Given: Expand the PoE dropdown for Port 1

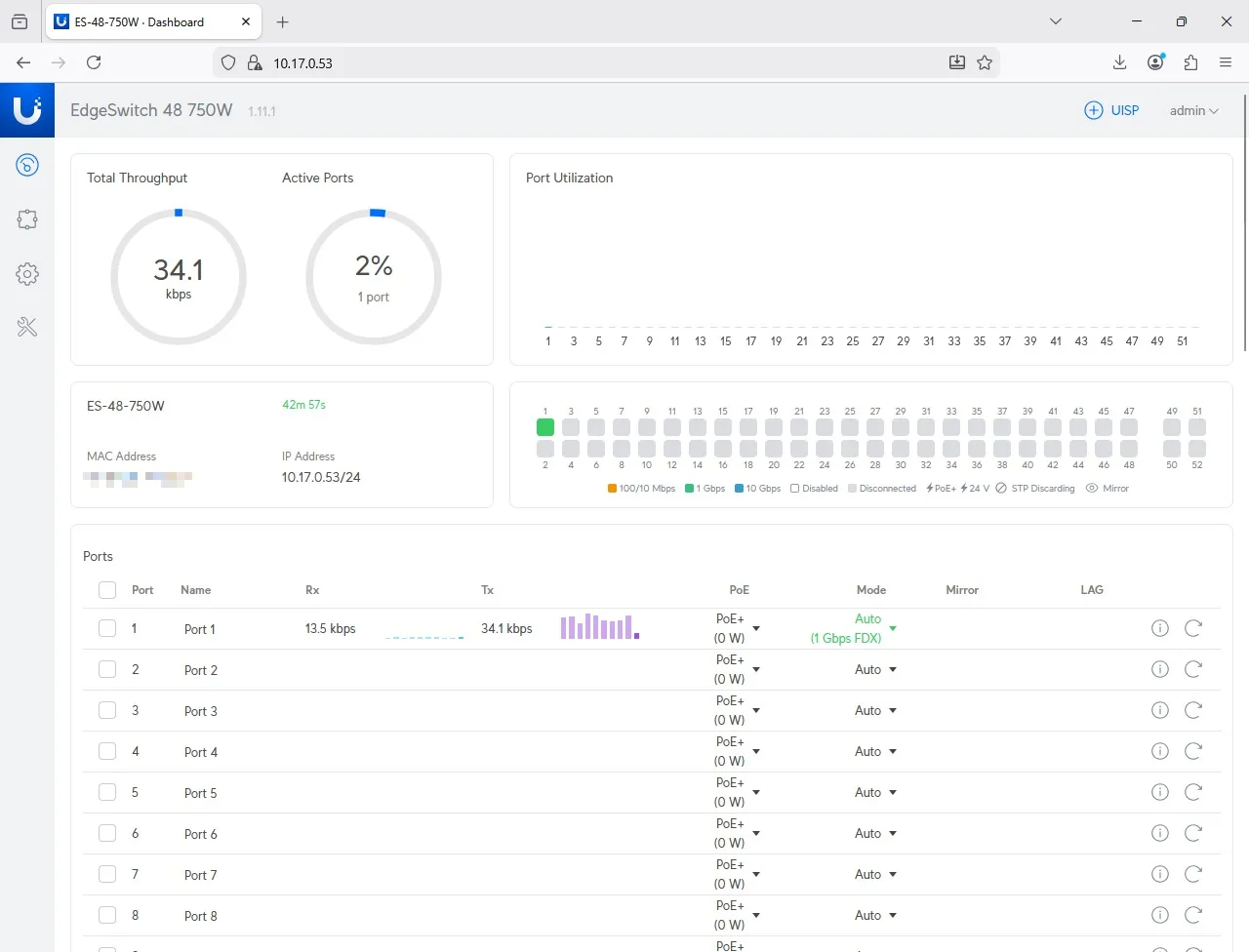Looking at the screenshot, I should pyautogui.click(x=756, y=629).
